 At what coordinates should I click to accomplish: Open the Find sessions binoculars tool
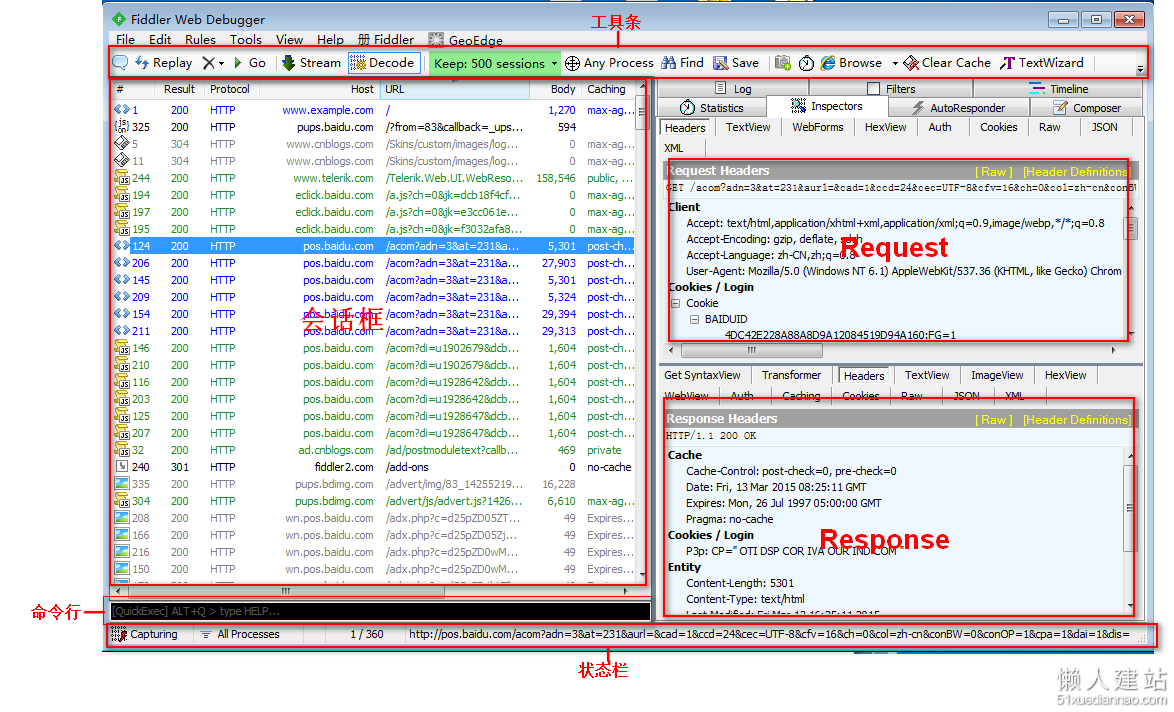point(683,63)
